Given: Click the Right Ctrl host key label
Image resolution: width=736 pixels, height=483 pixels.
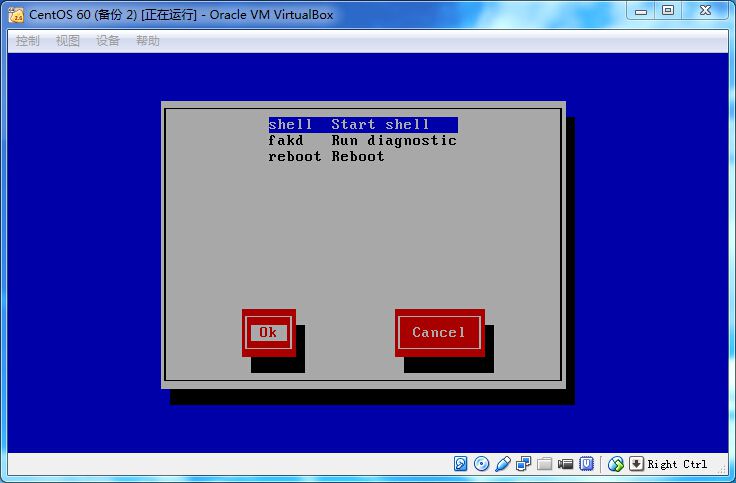Looking at the screenshot, I should [677, 464].
